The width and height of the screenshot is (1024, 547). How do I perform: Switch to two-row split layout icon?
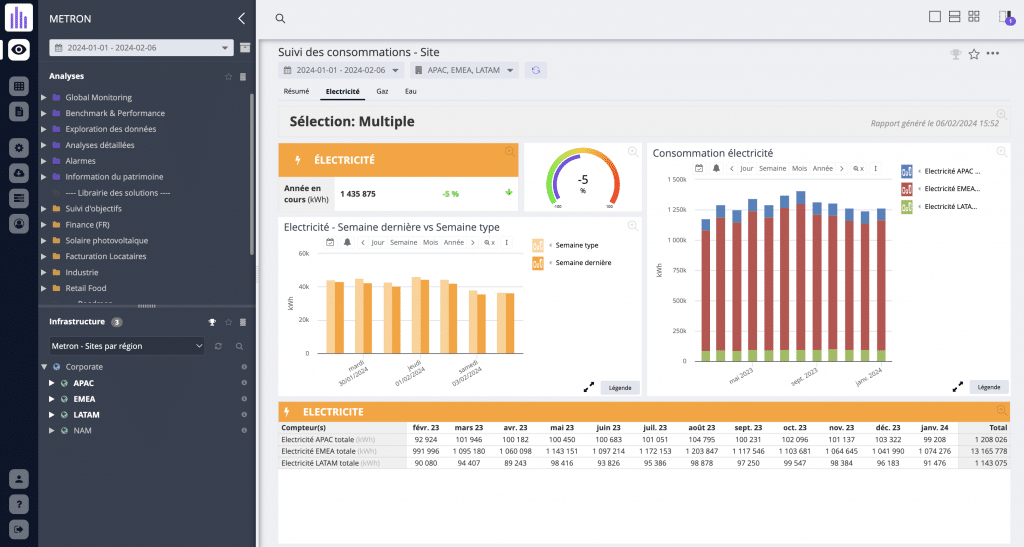click(x=955, y=17)
